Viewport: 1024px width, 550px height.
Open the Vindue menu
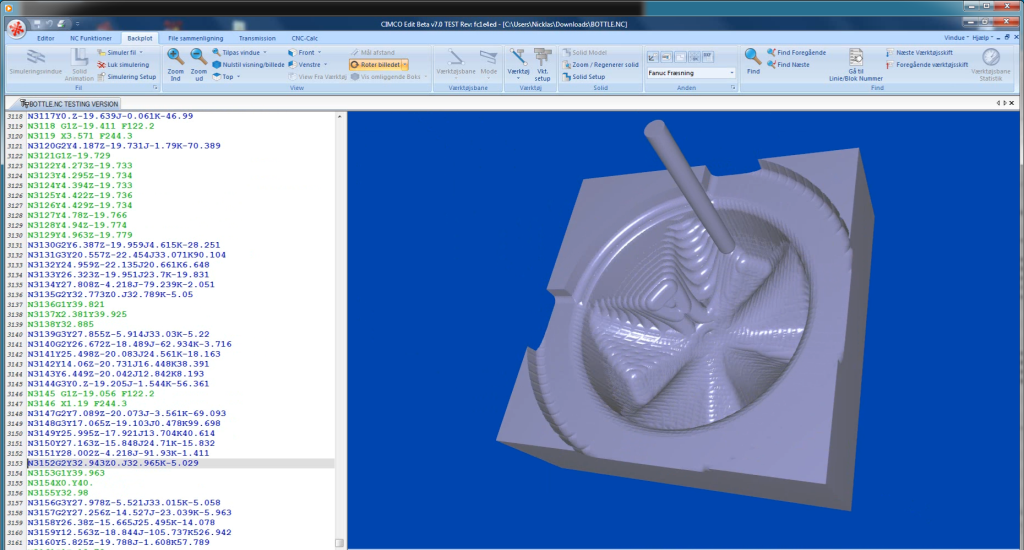[958, 37]
